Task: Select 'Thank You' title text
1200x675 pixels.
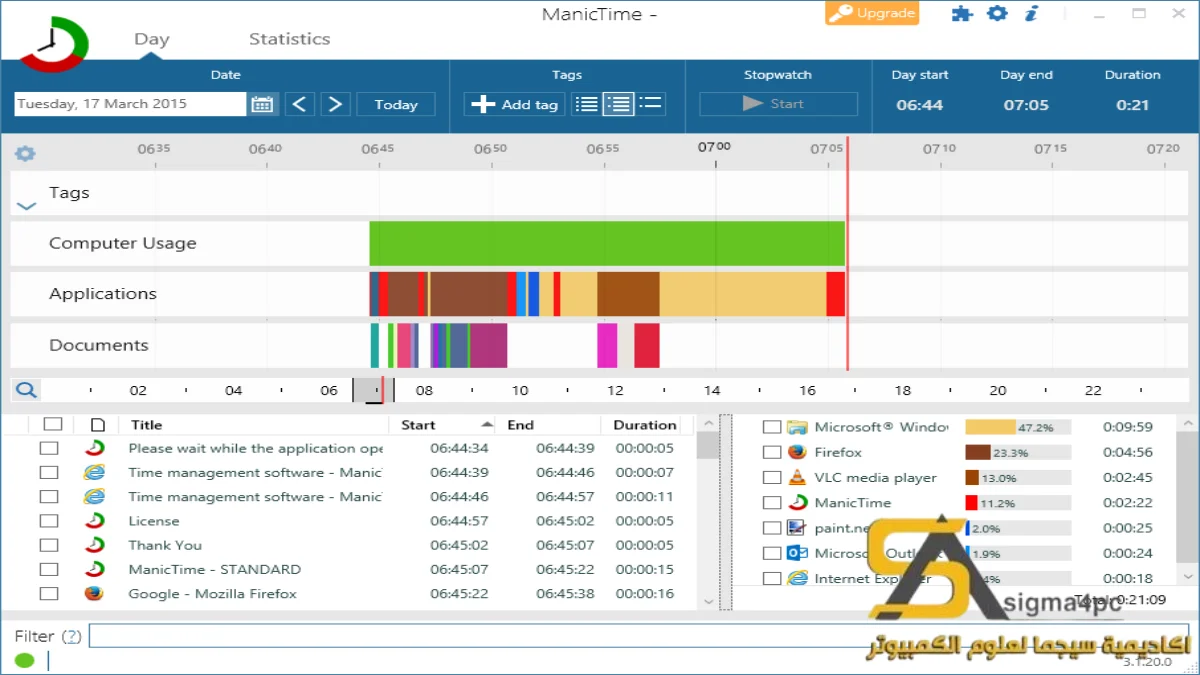Action: (165, 545)
